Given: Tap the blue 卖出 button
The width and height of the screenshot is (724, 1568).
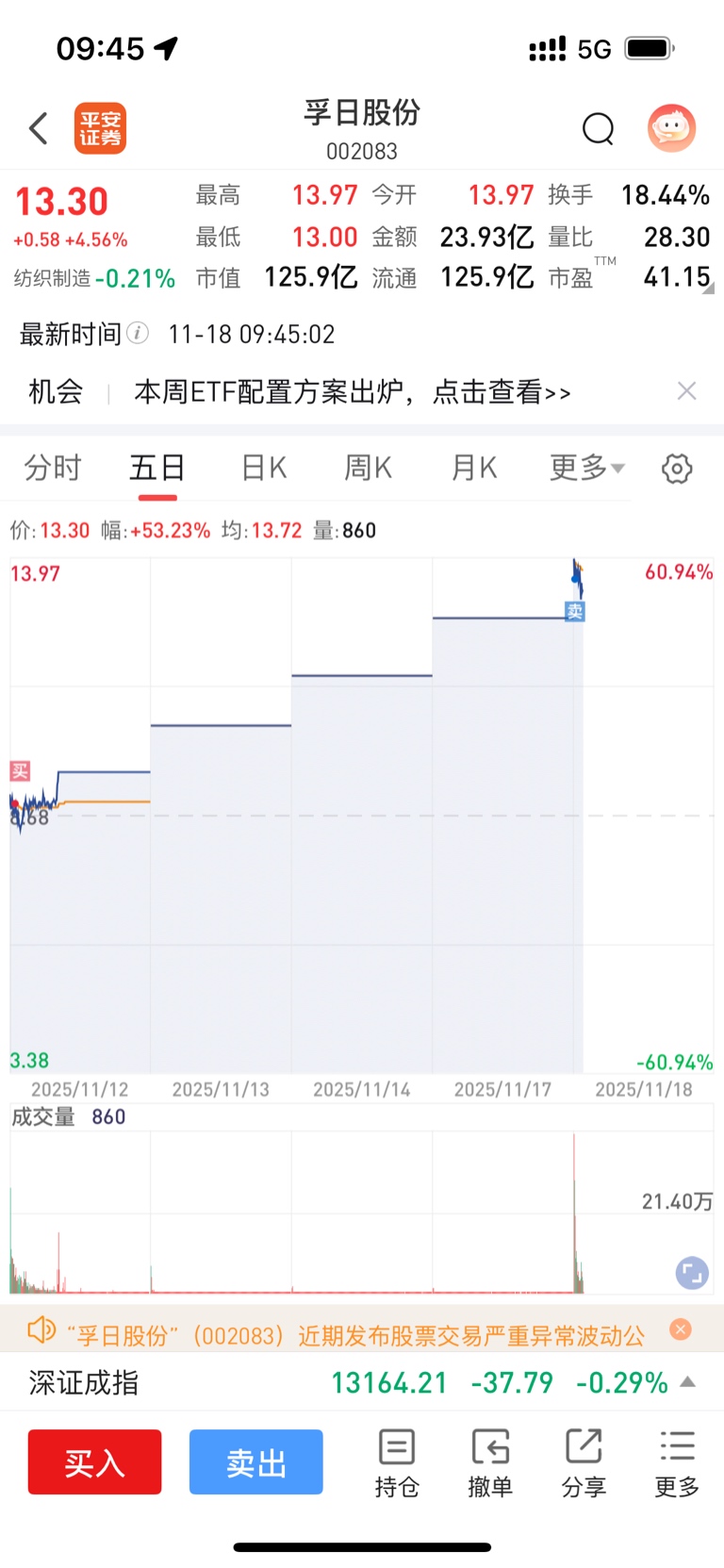Looking at the screenshot, I should 256,1462.
